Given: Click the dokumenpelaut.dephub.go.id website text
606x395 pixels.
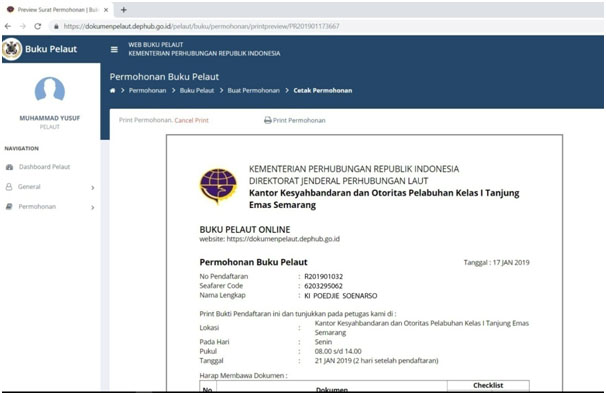Looking at the screenshot, I should point(283,239).
